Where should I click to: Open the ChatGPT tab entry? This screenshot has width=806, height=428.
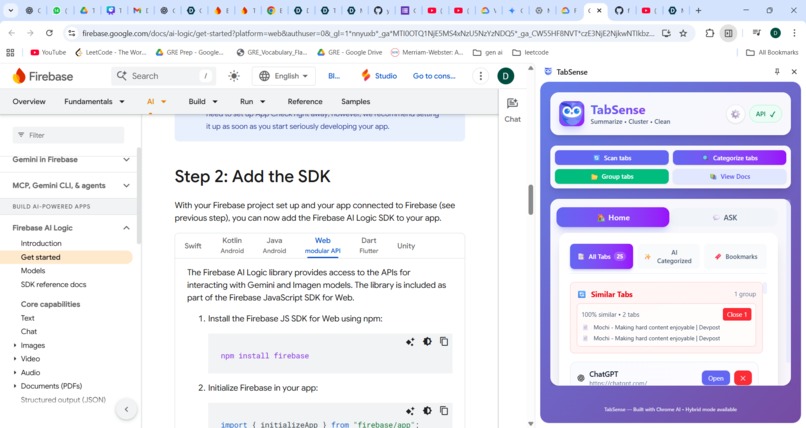[x=716, y=378]
